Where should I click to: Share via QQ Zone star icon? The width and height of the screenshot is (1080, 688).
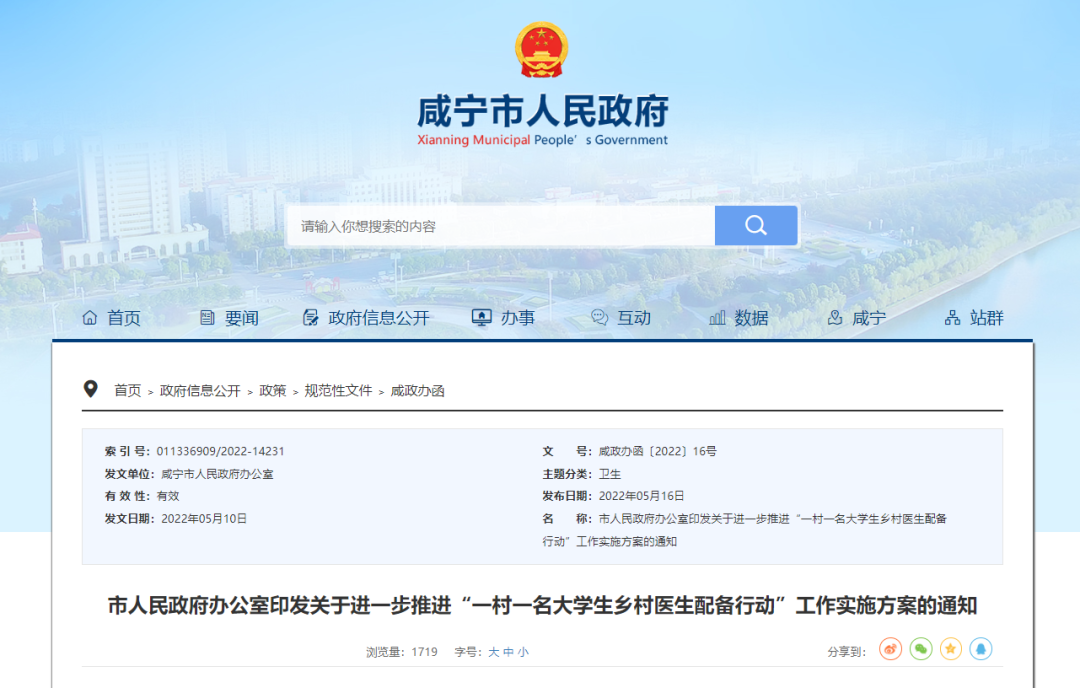(x=951, y=650)
